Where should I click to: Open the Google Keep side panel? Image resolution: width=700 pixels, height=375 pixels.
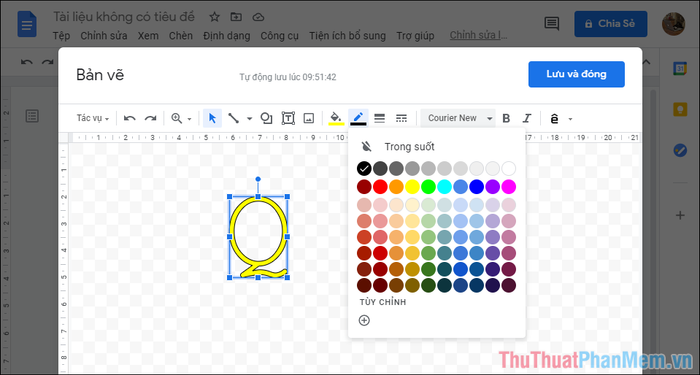click(x=680, y=109)
